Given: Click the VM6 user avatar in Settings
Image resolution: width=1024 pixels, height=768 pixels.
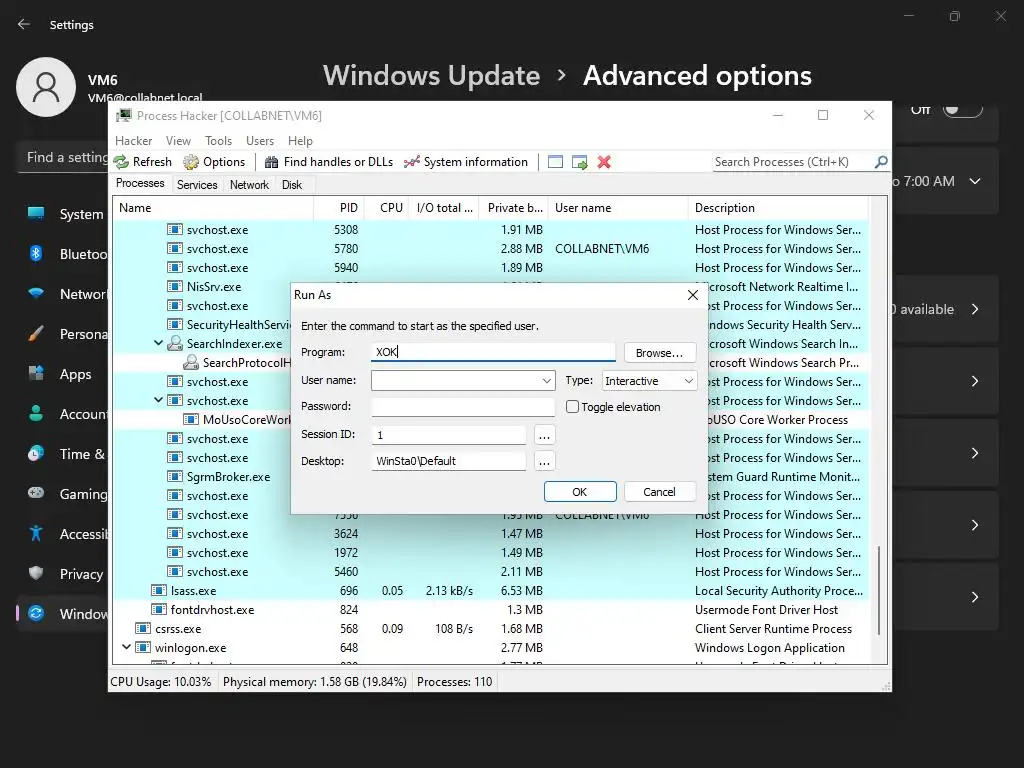Looking at the screenshot, I should pos(46,87).
